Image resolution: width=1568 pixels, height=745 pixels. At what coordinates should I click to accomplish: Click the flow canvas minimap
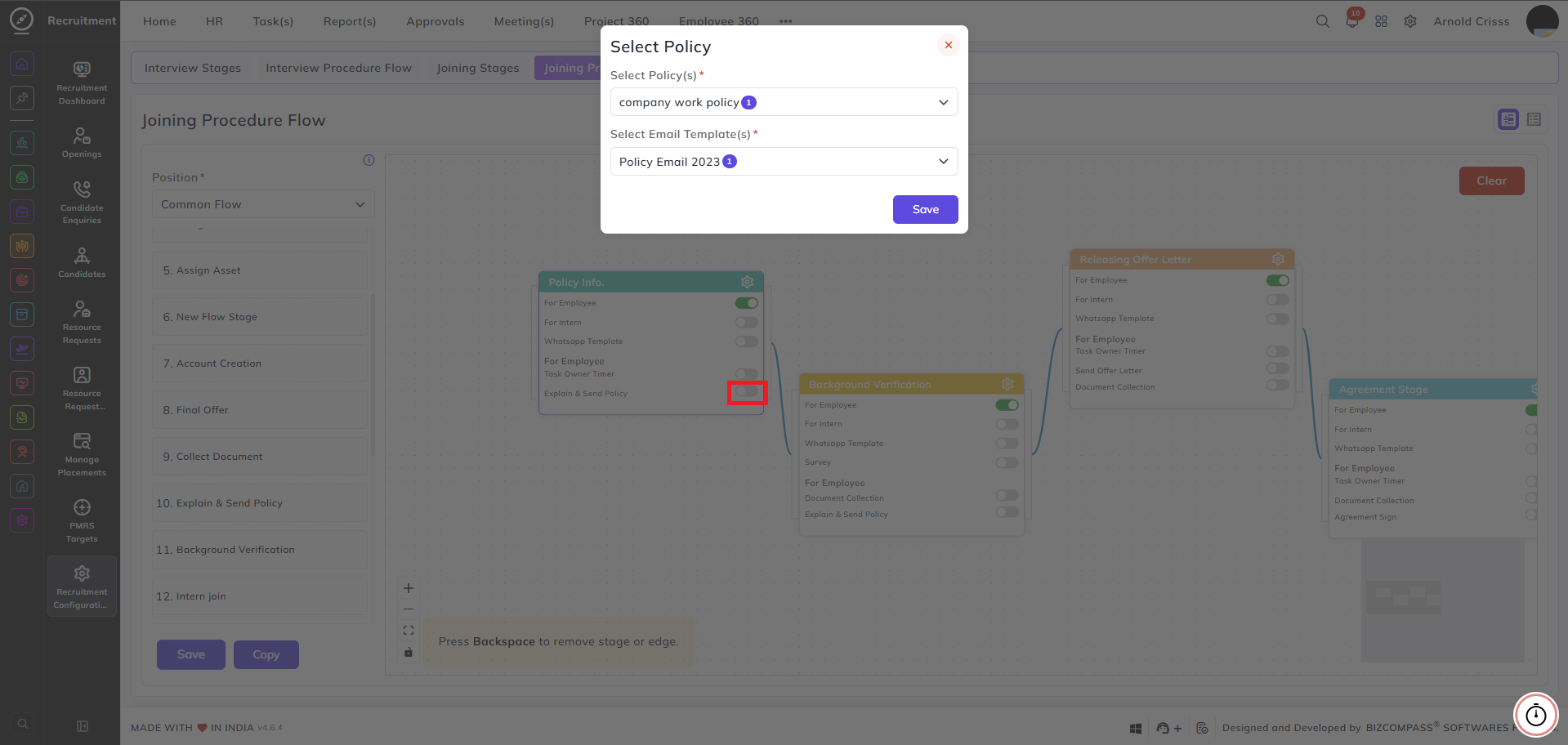pyautogui.click(x=1442, y=600)
